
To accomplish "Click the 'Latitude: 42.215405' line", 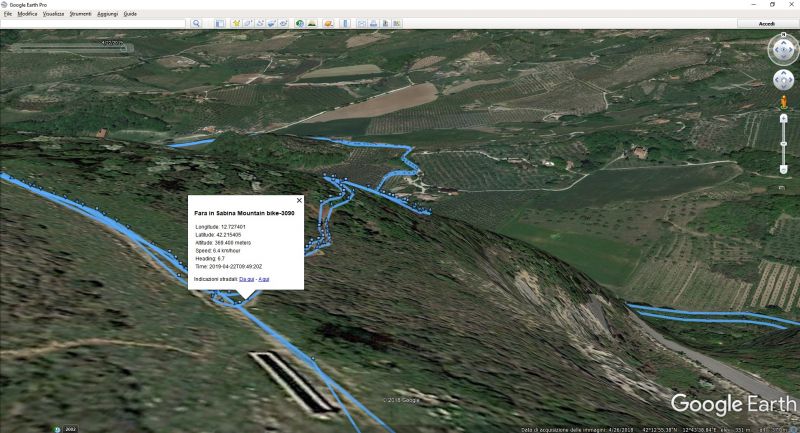I will coord(218,235).
